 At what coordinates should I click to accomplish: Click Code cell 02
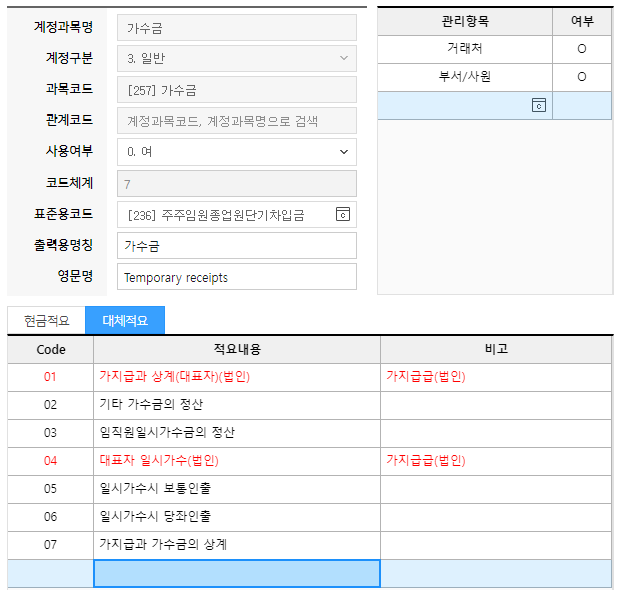pyautogui.click(x=50, y=405)
